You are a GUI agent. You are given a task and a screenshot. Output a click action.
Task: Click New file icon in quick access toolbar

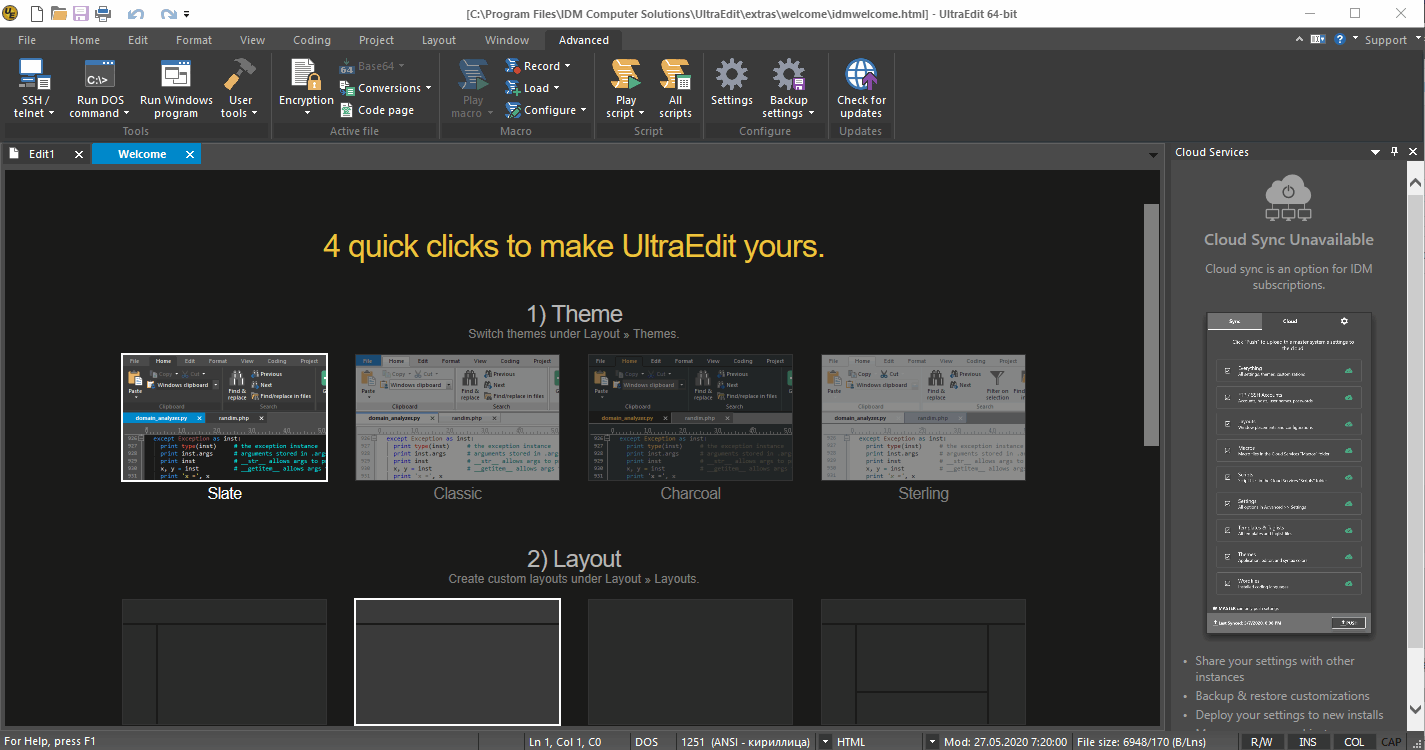(x=37, y=14)
